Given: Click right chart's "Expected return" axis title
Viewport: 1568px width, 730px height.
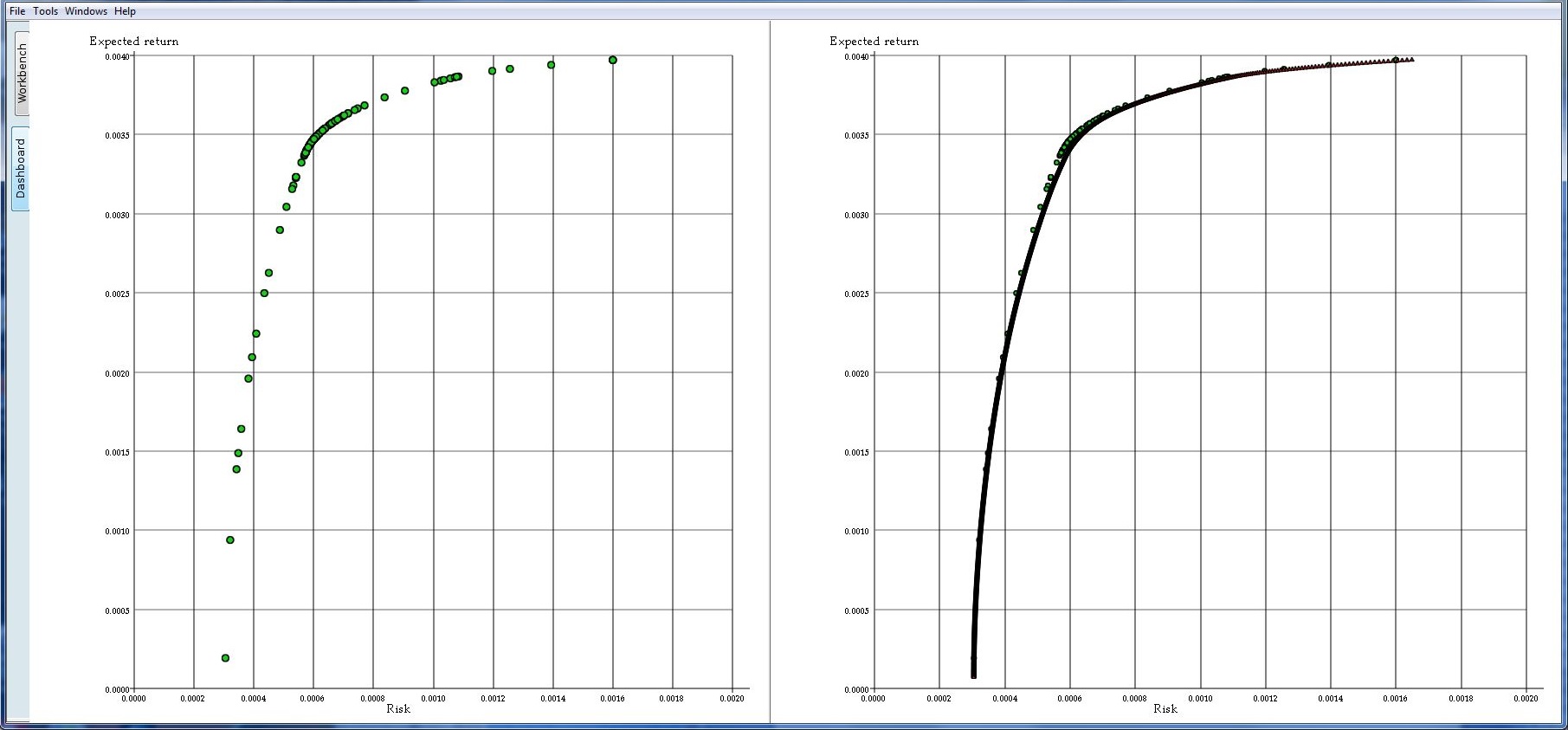Looking at the screenshot, I should (x=874, y=42).
